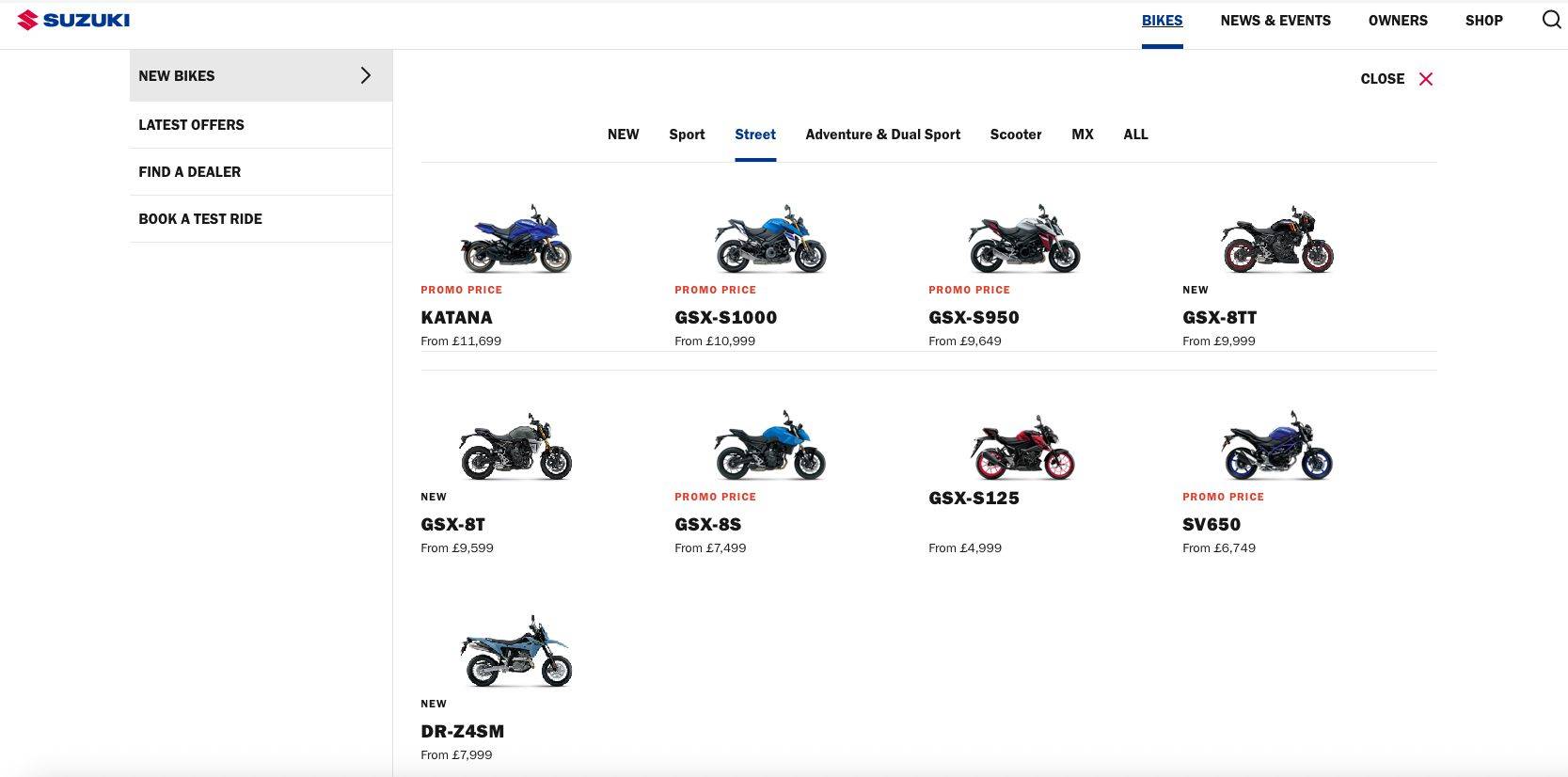Select Book a Test Ride

click(x=200, y=219)
